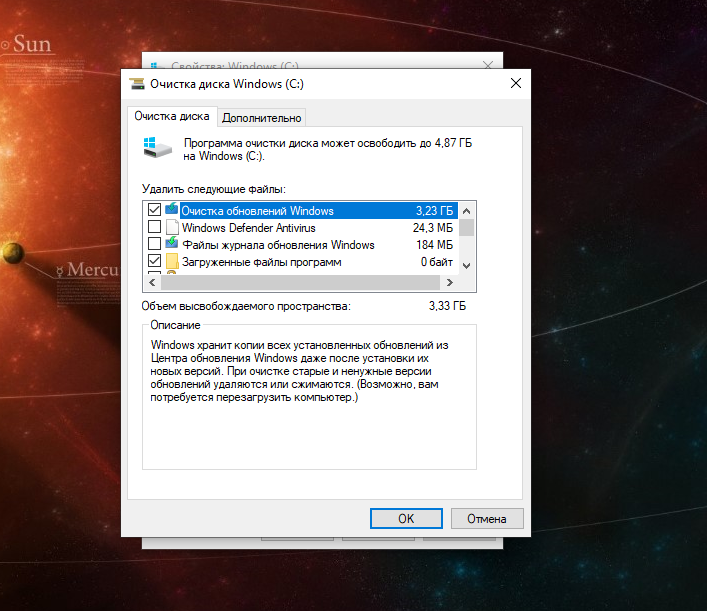Viewport: 707px width, 611px height.
Task: Click the horizontal scroll left arrow
Action: [152, 283]
